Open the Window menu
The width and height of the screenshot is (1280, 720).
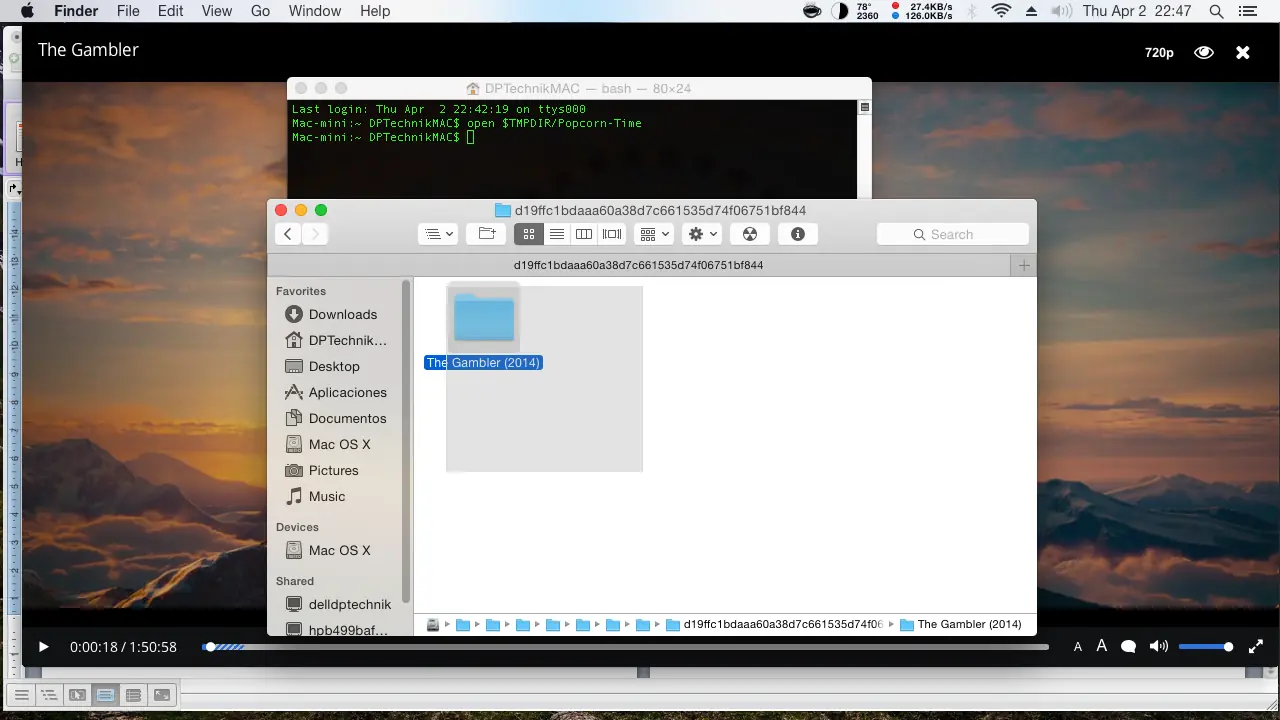[315, 11]
